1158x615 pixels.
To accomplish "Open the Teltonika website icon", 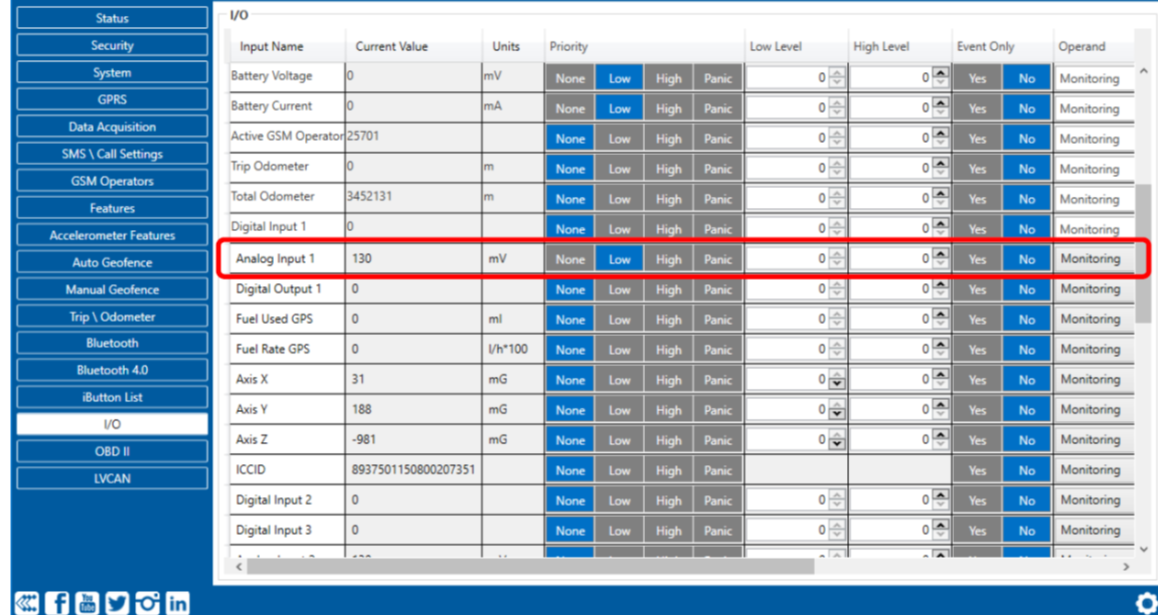I will [27, 602].
